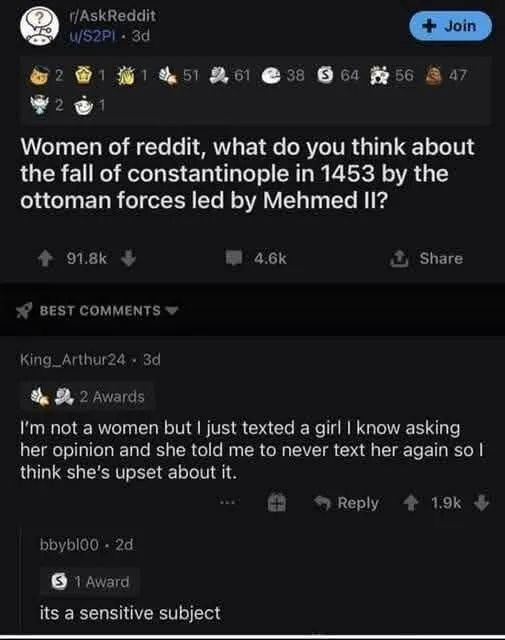
Task: Open u/S2PI user profile
Action: pos(93,36)
